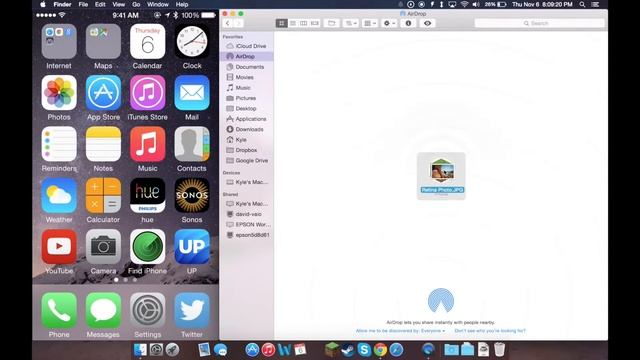Open Google Chrome from the Dock
Viewport: 640px width, 360px height.
pos(380,350)
